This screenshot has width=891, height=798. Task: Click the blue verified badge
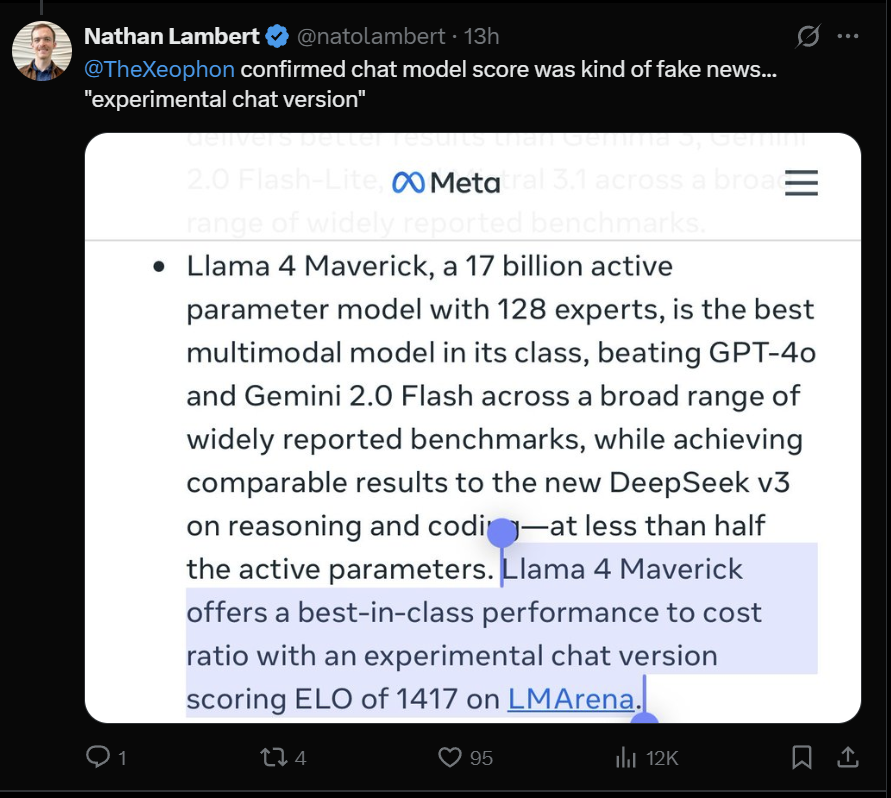(x=277, y=36)
